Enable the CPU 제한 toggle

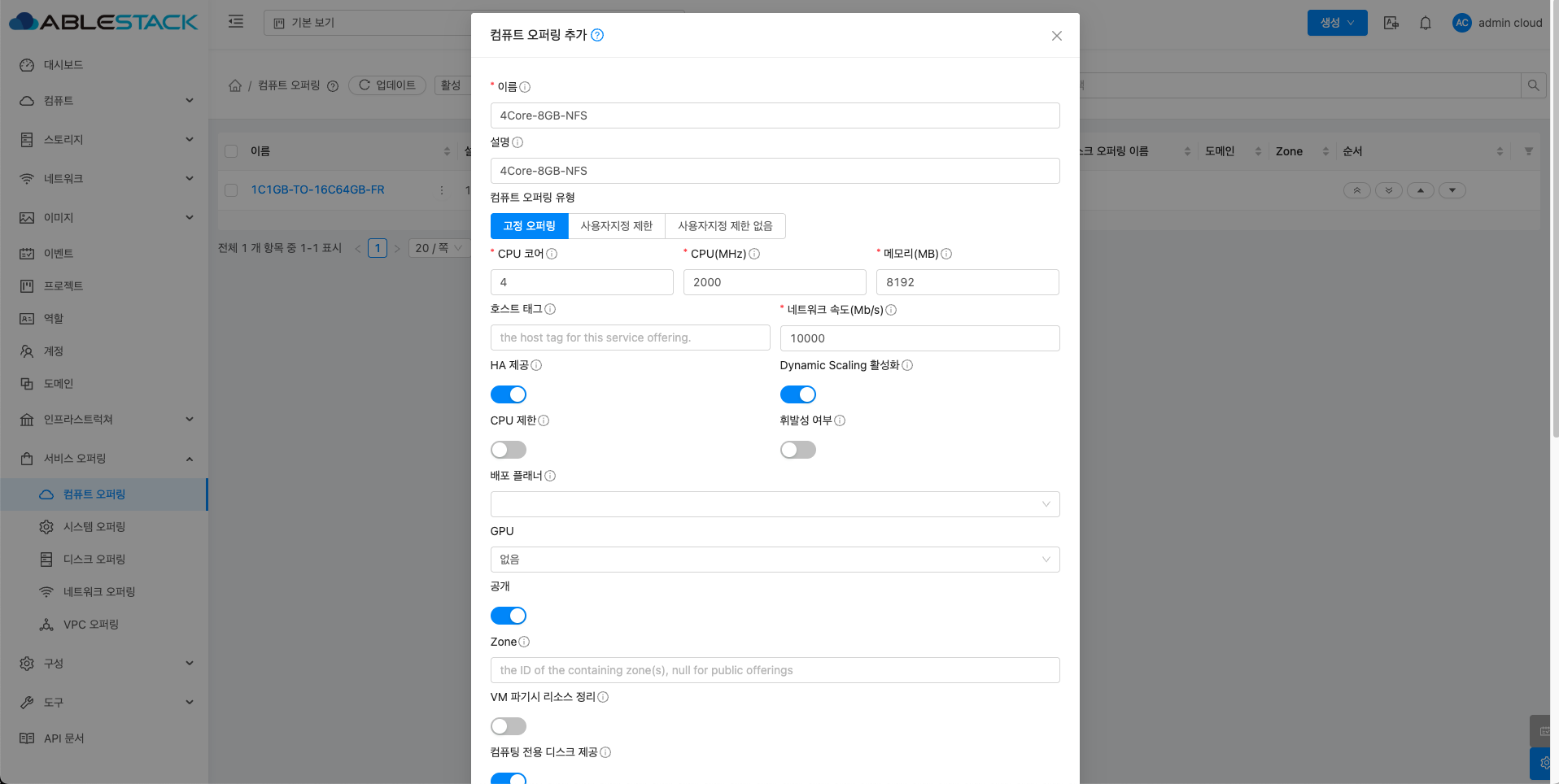click(x=509, y=450)
